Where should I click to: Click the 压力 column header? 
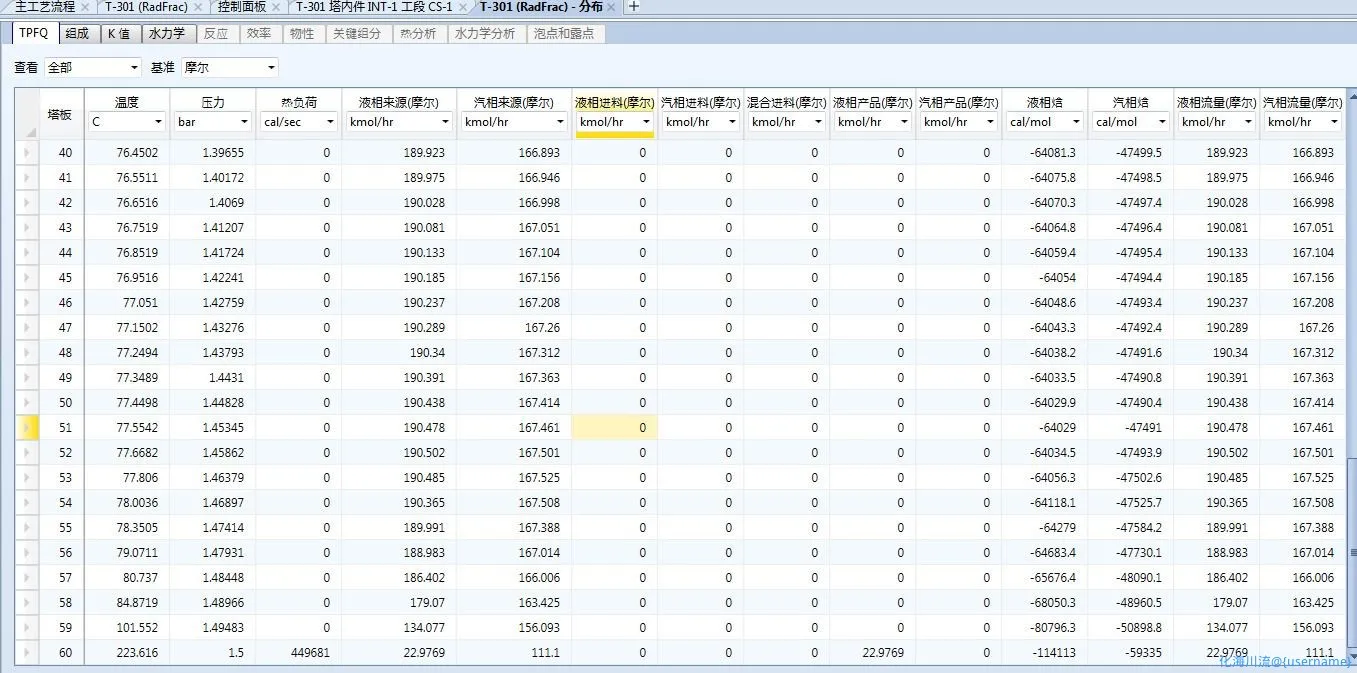[212, 102]
